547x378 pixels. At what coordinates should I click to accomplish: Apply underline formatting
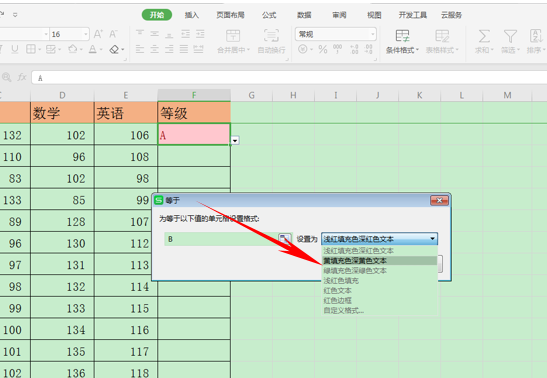click(x=15, y=50)
